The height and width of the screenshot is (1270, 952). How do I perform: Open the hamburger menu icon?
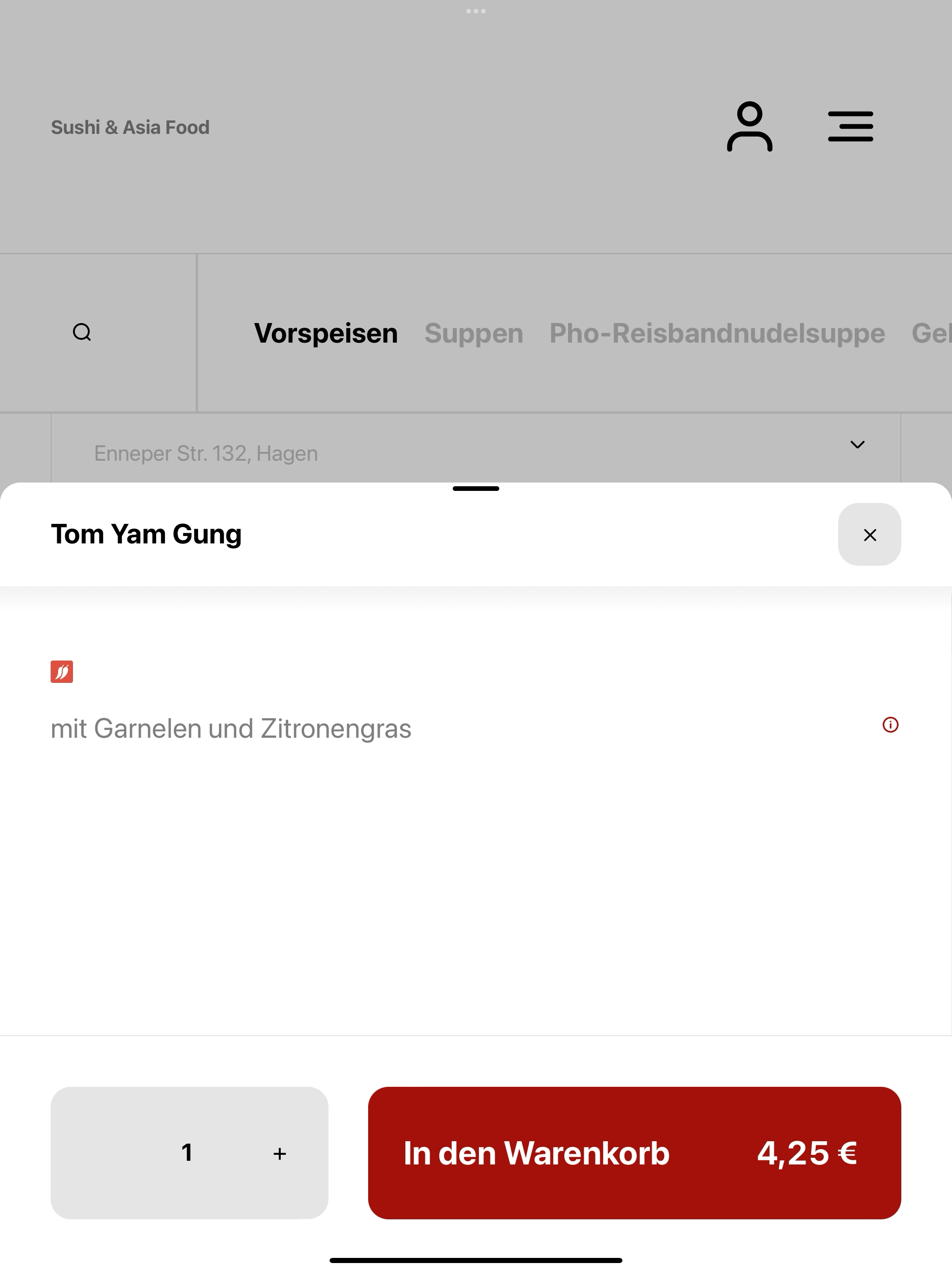coord(850,127)
